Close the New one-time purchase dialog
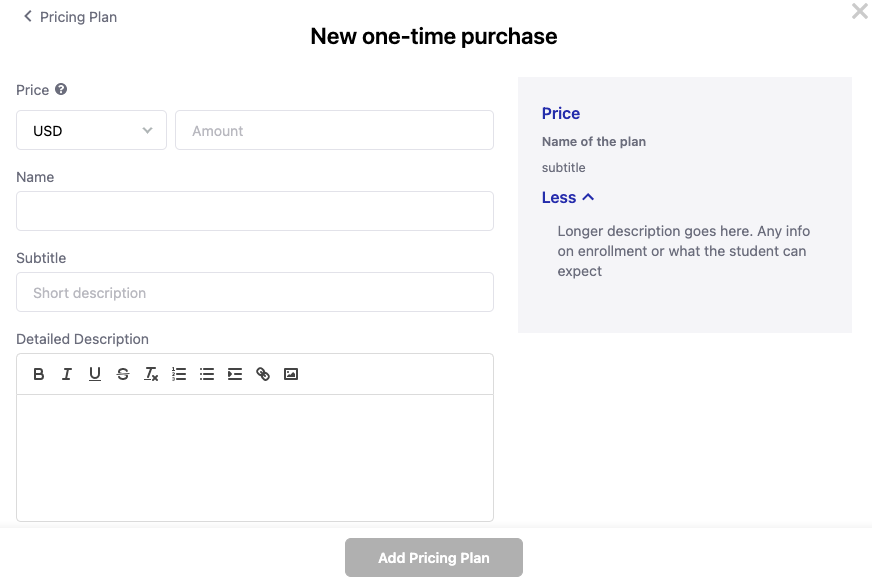872x584 pixels. [x=859, y=12]
